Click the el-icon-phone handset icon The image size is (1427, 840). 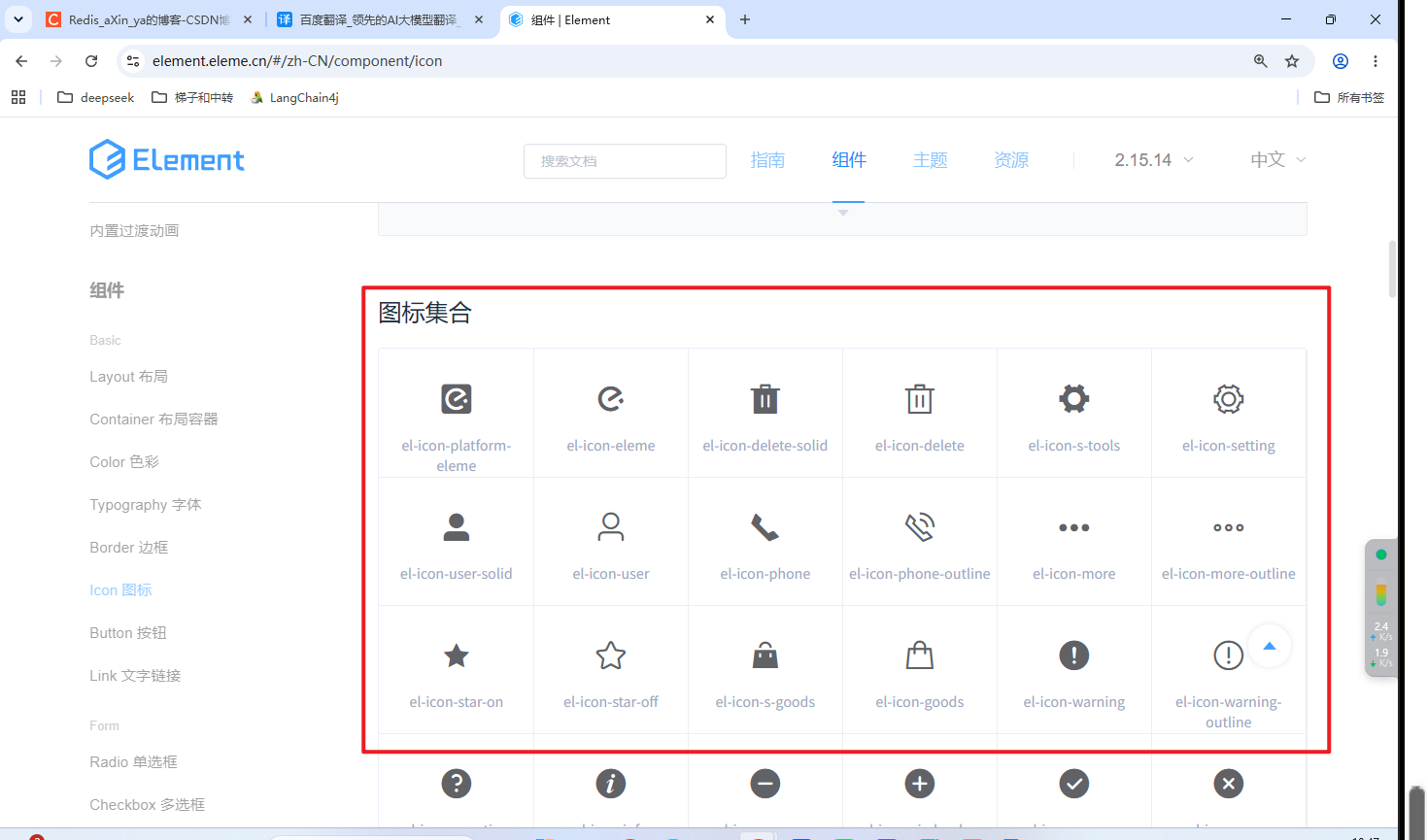[x=765, y=527]
